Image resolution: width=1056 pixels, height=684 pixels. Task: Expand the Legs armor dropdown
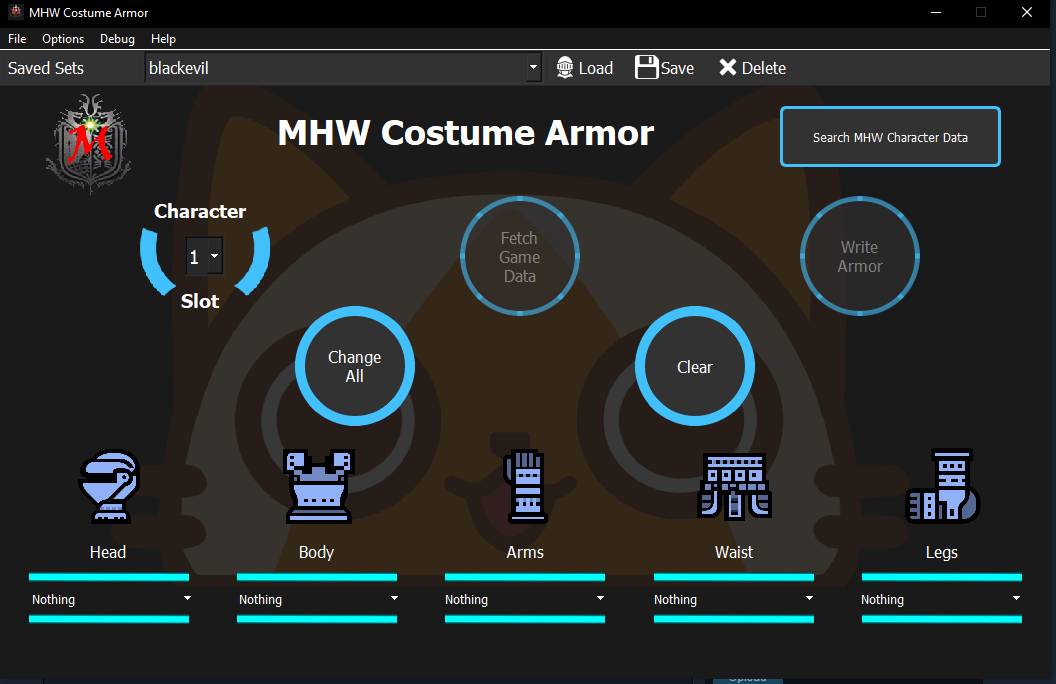[x=1016, y=598]
